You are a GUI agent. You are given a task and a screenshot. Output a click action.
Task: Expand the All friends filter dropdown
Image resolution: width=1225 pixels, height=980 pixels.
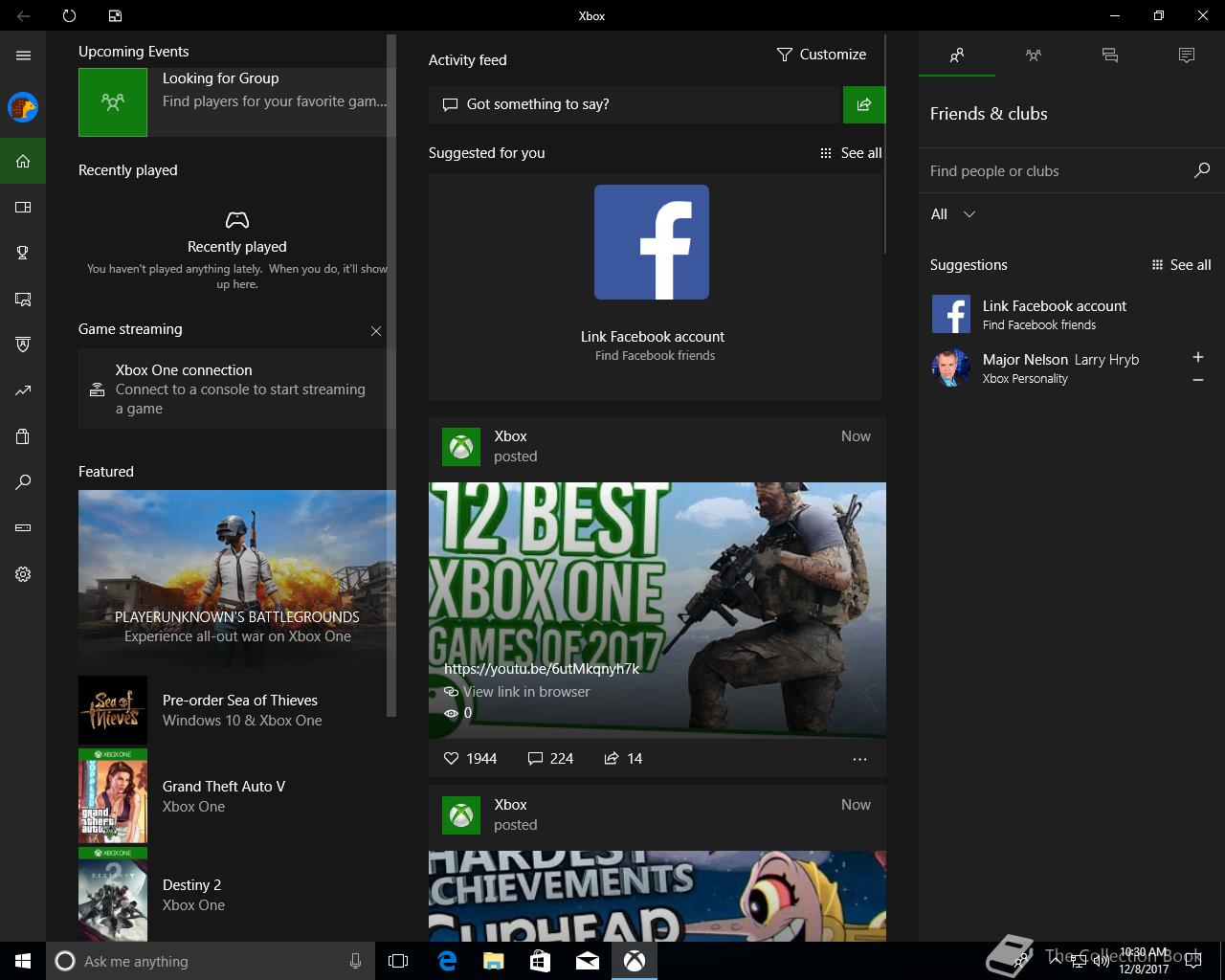[953, 214]
